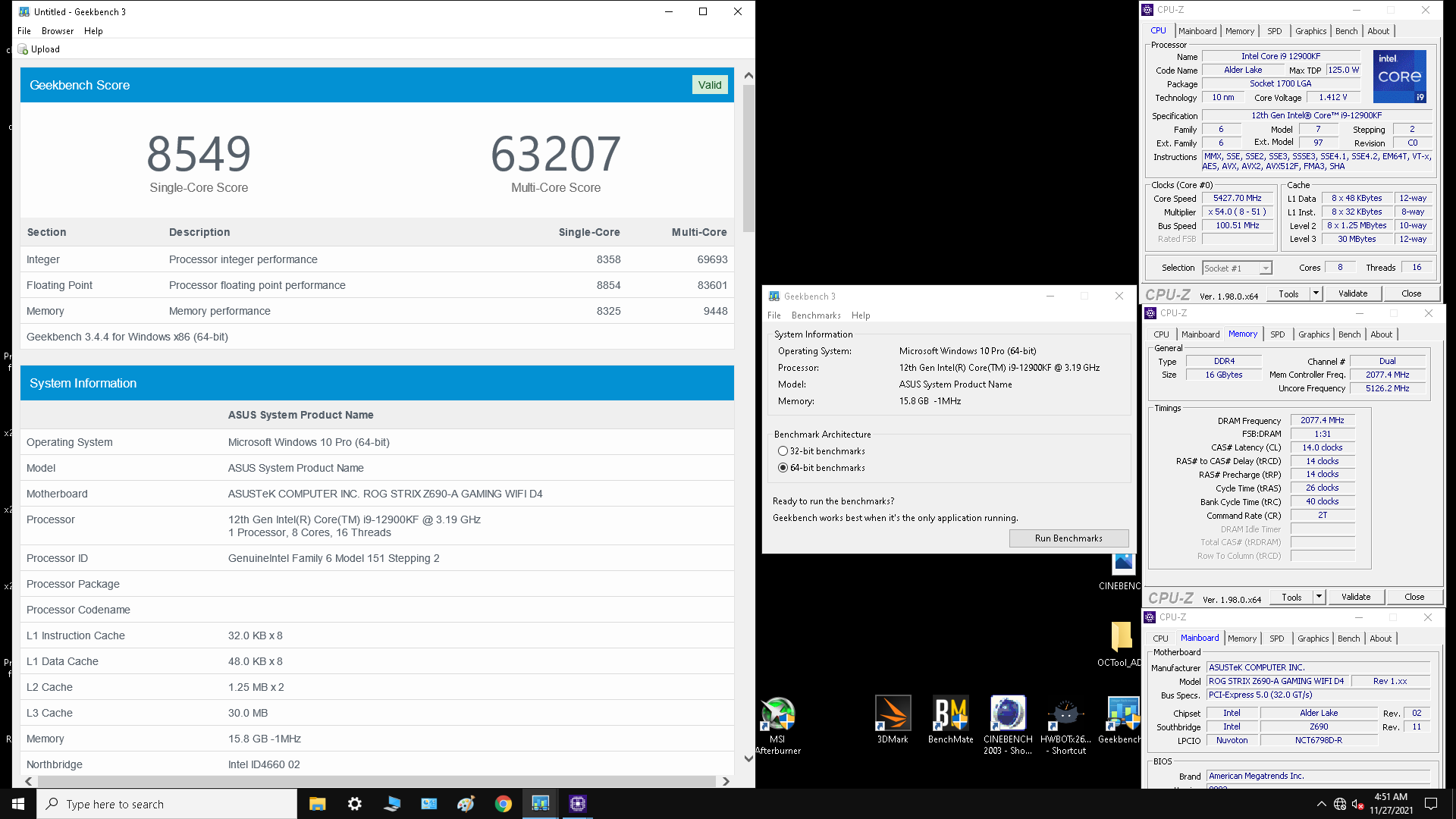Click the Run Benchmarks button
Image resolution: width=1456 pixels, height=819 pixels.
1068,538
